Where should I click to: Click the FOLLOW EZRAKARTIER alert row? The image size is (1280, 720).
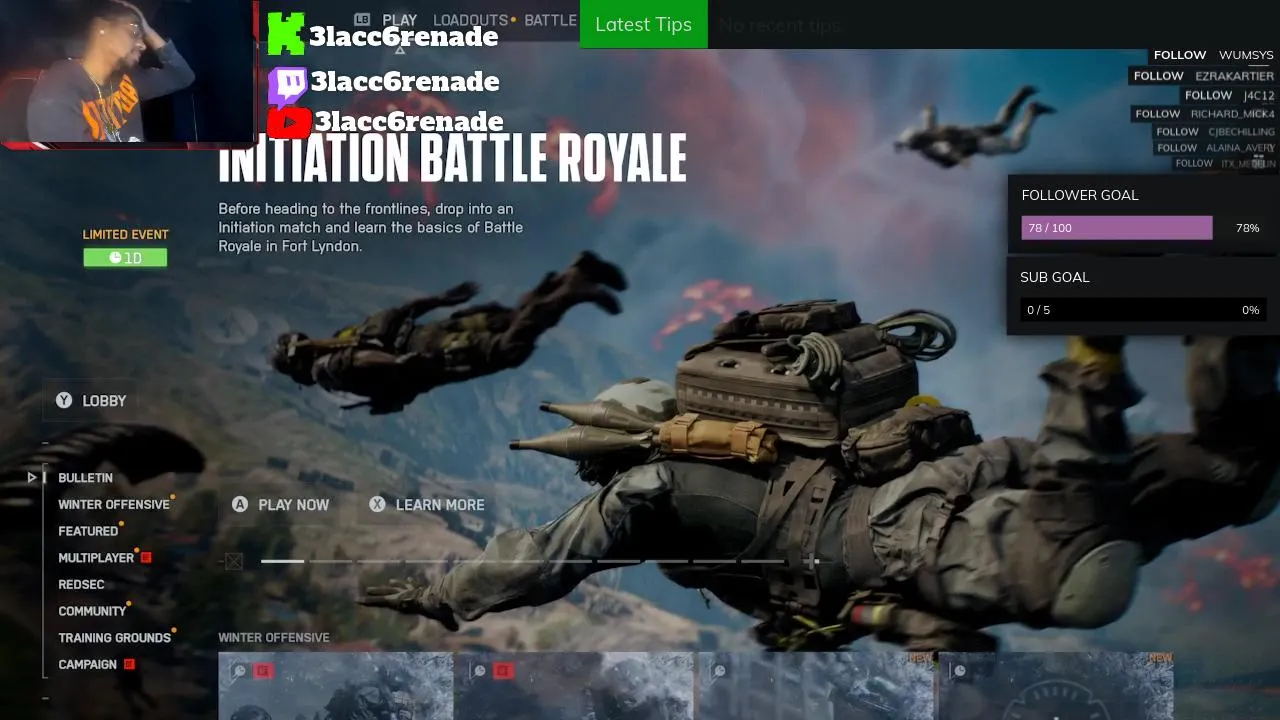(1203, 76)
